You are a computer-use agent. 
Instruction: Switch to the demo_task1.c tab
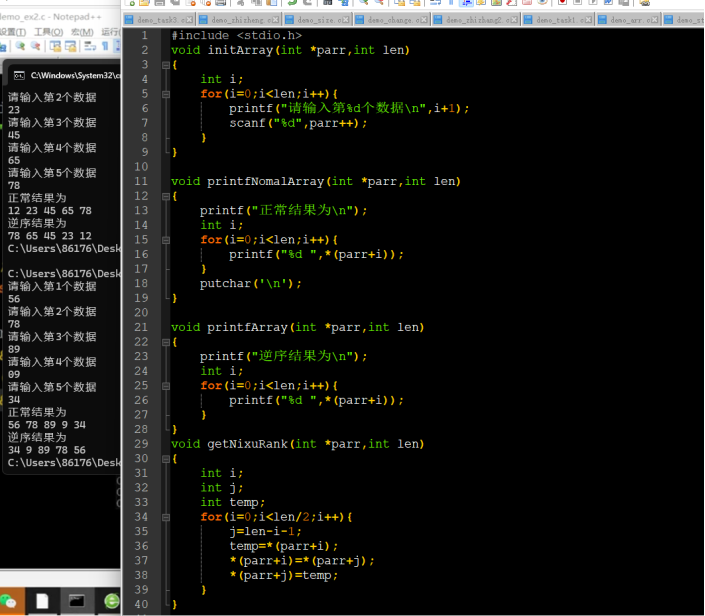558,20
